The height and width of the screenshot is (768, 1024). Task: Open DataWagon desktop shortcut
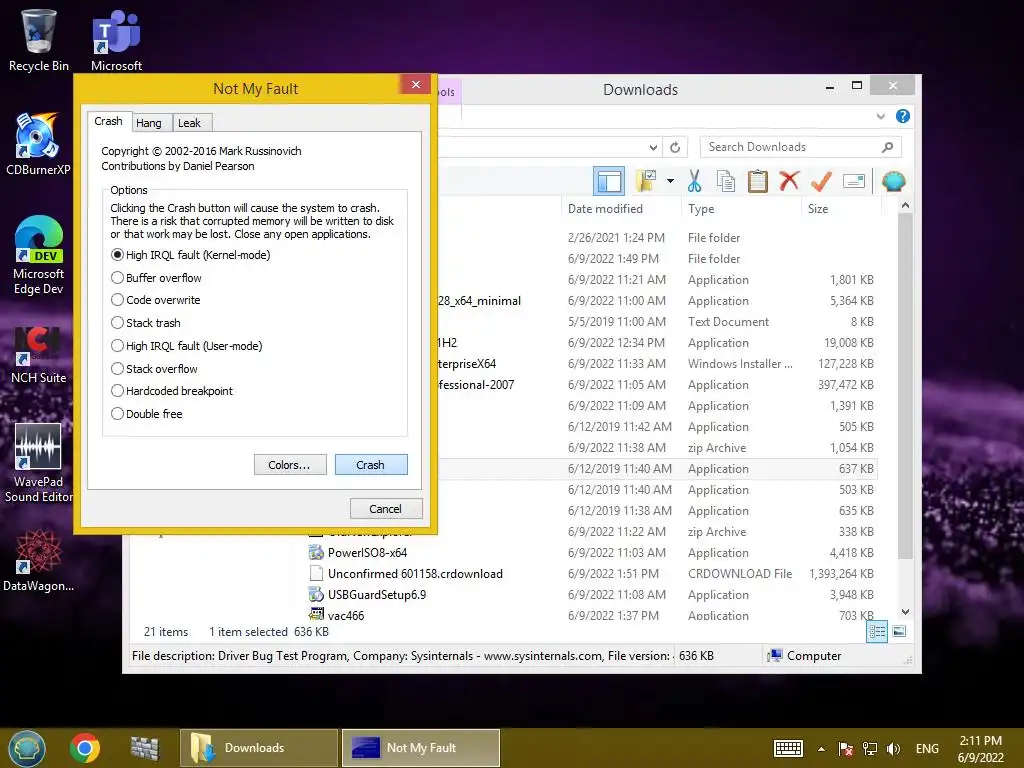(38, 560)
